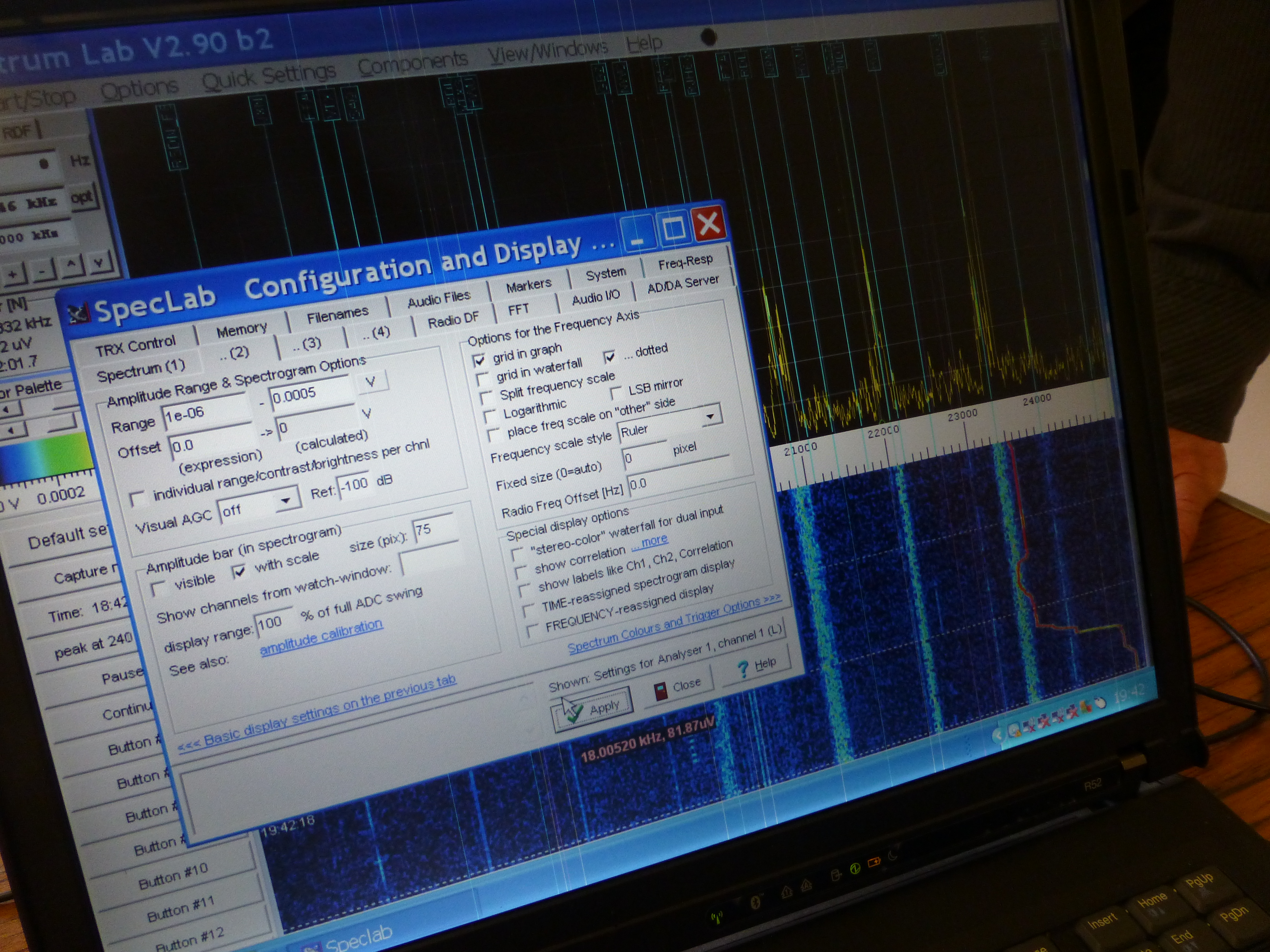Switch to the FFT tab

point(519,310)
